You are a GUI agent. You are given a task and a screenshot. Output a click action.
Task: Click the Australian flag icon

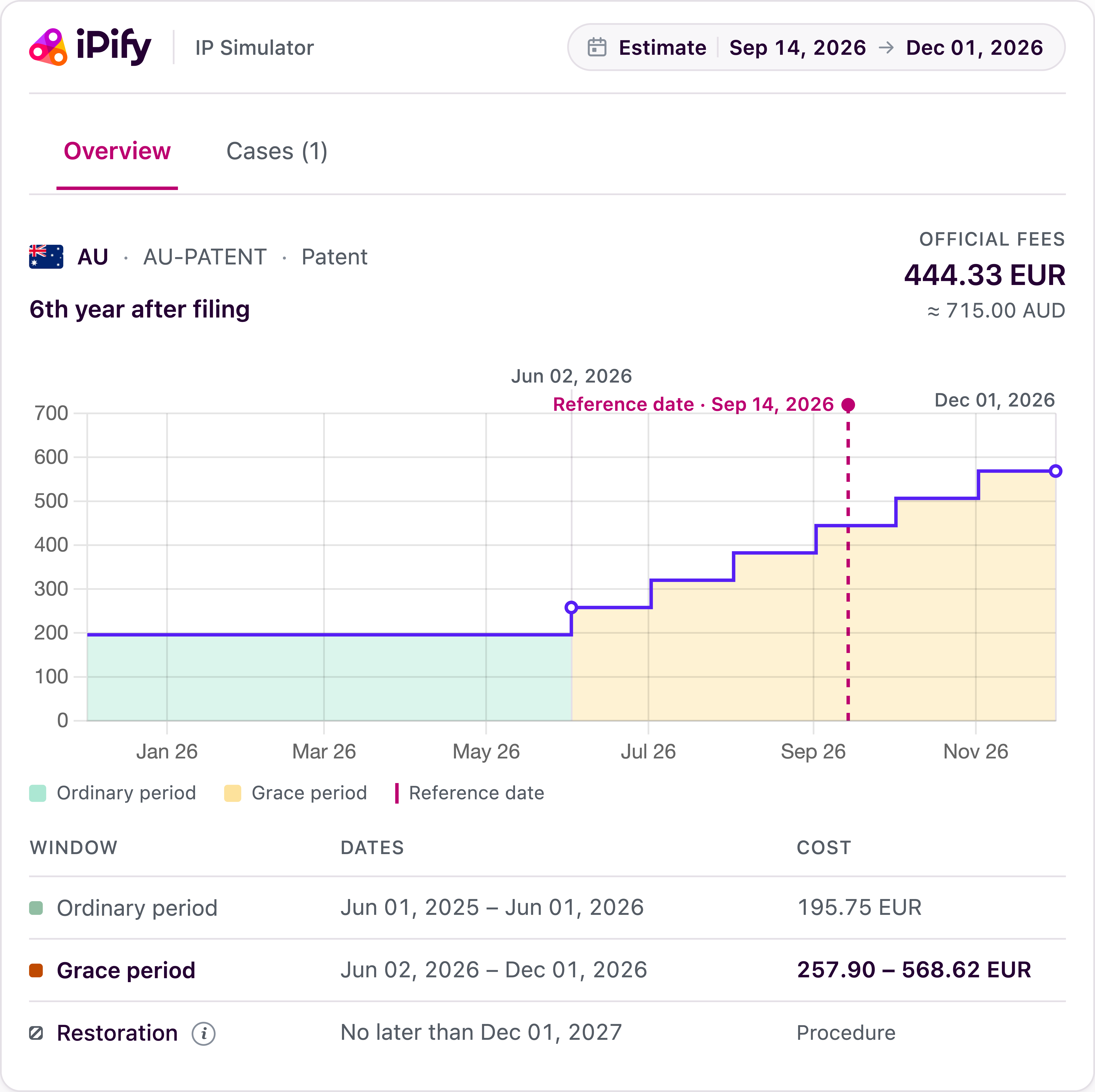46,257
